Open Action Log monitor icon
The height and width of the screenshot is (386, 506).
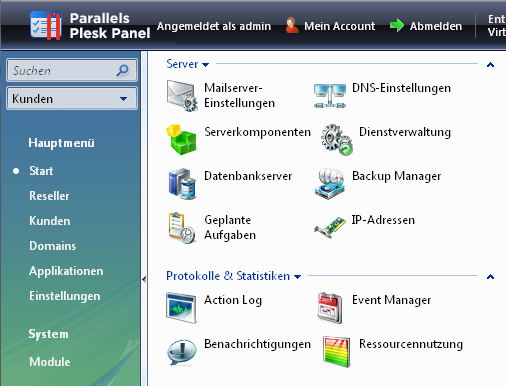click(x=181, y=308)
